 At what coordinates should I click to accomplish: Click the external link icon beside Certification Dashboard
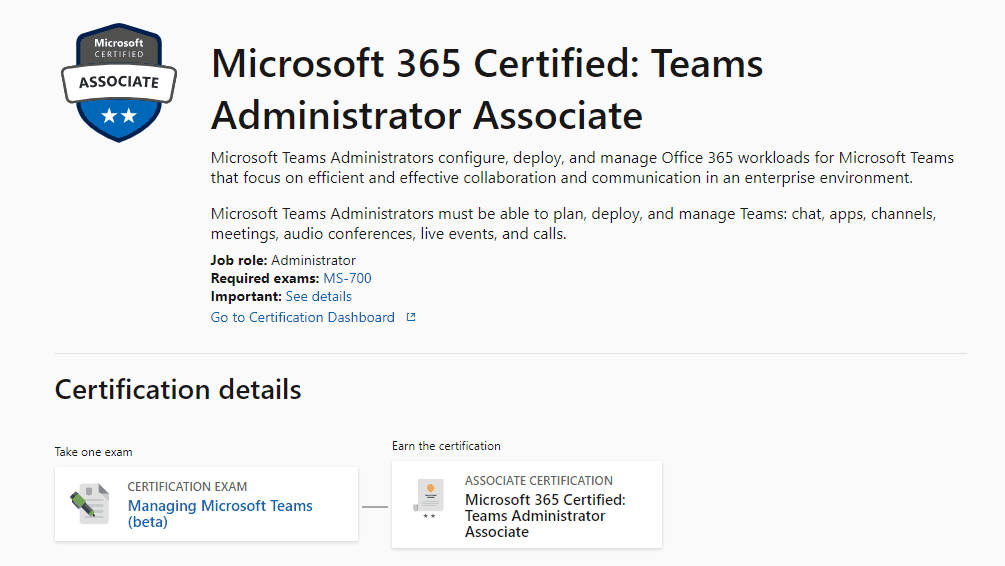410,317
